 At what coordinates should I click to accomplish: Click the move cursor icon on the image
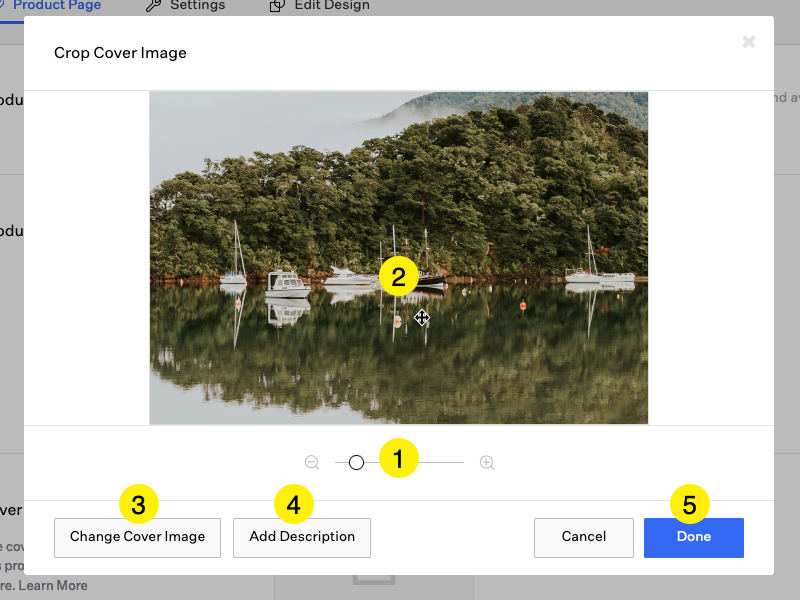coord(422,318)
